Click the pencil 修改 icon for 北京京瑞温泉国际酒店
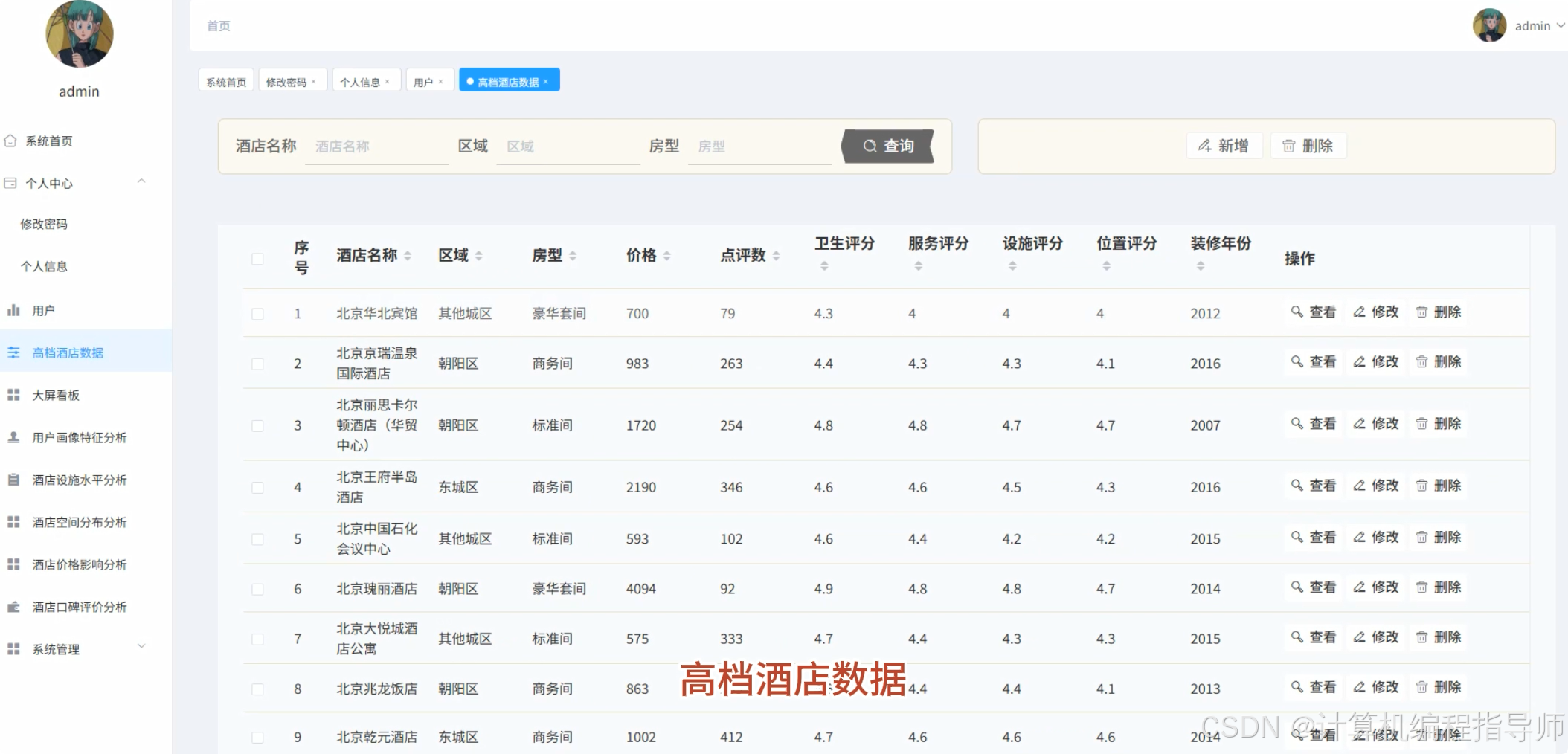 [x=1360, y=362]
